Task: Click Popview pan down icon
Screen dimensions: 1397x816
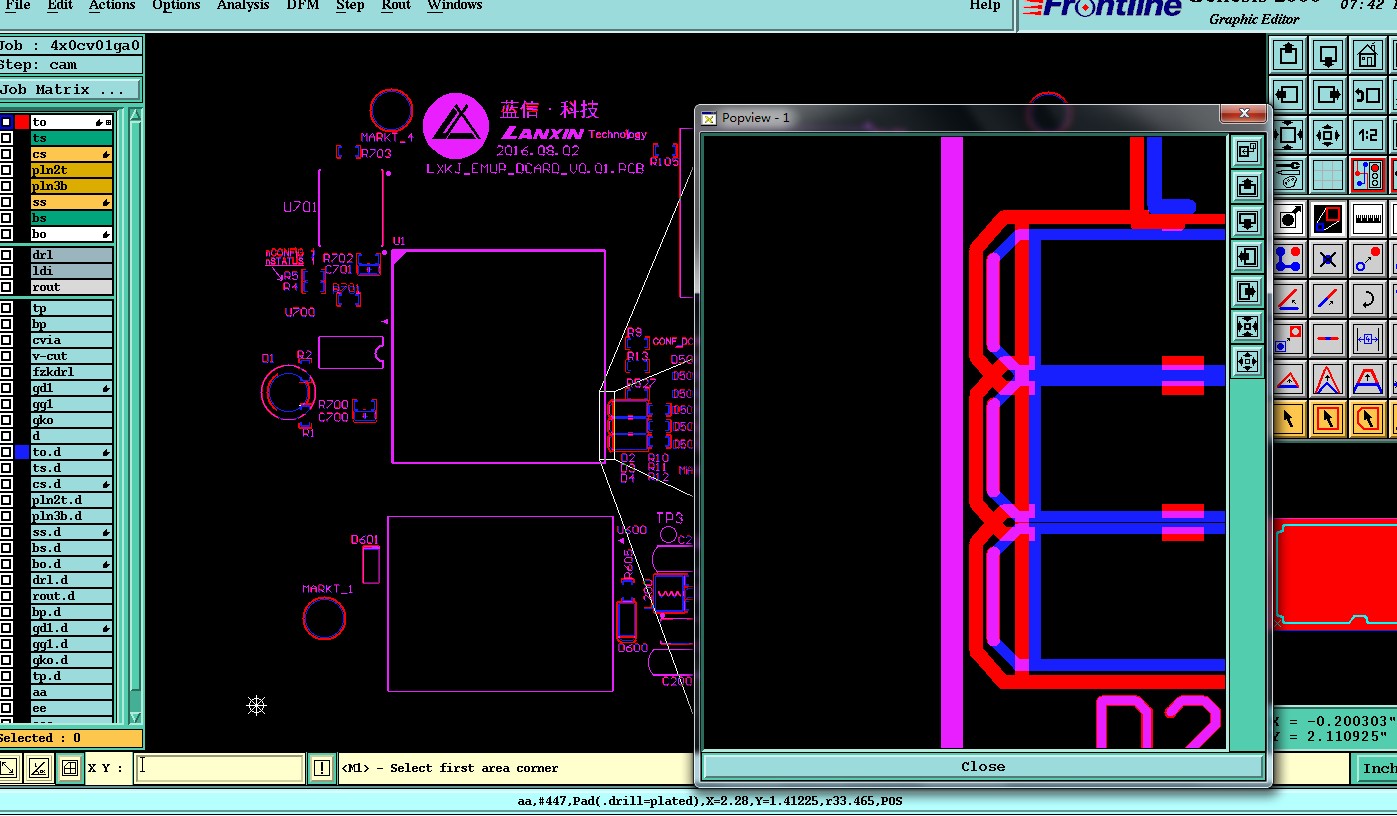Action: (x=1247, y=221)
